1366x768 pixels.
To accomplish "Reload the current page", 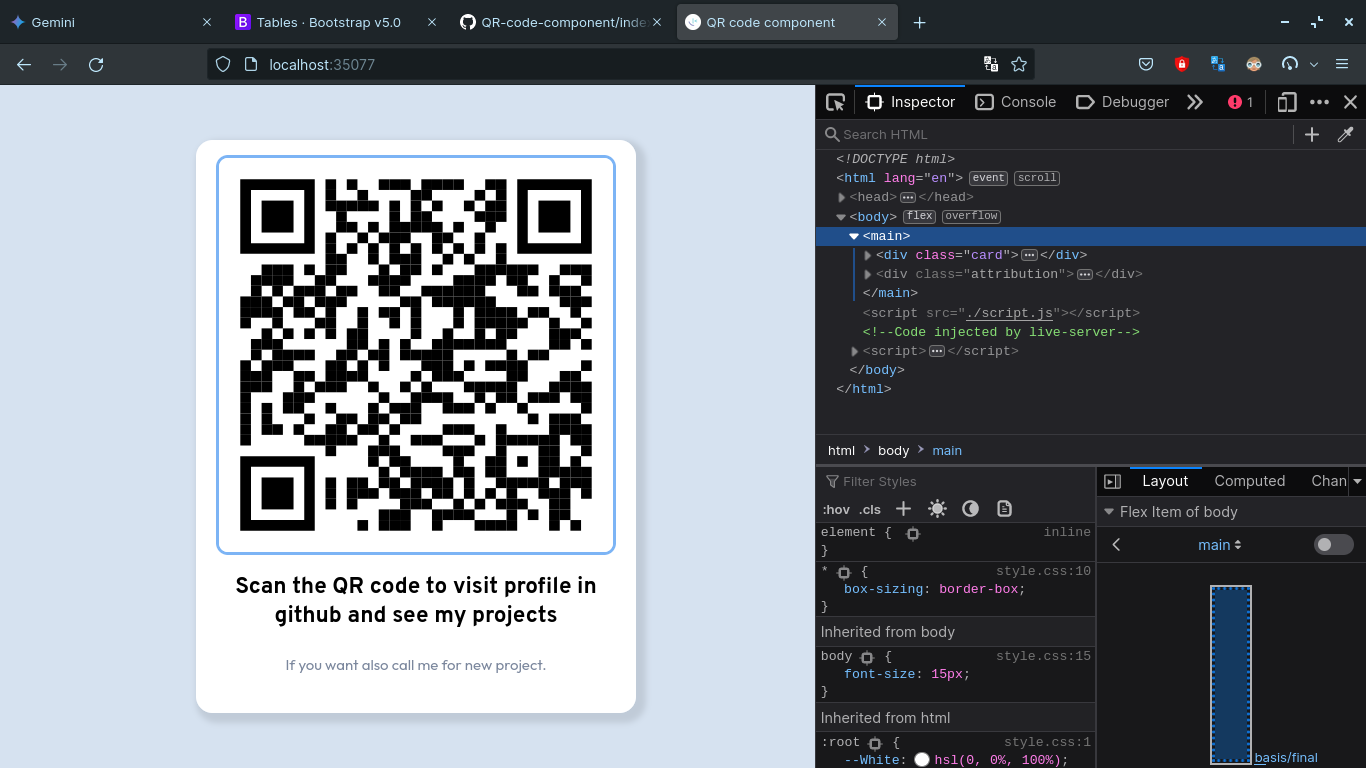I will click(x=96, y=64).
